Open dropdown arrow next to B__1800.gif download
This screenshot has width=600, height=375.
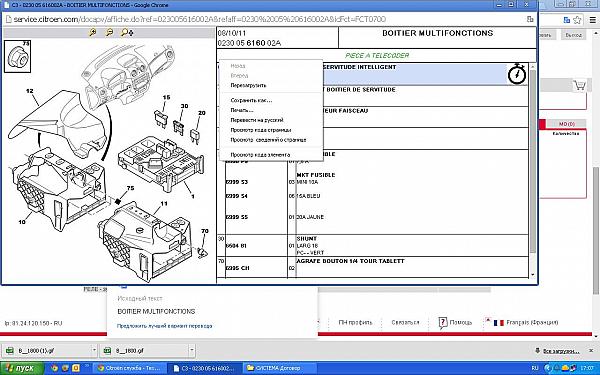(x=192, y=350)
